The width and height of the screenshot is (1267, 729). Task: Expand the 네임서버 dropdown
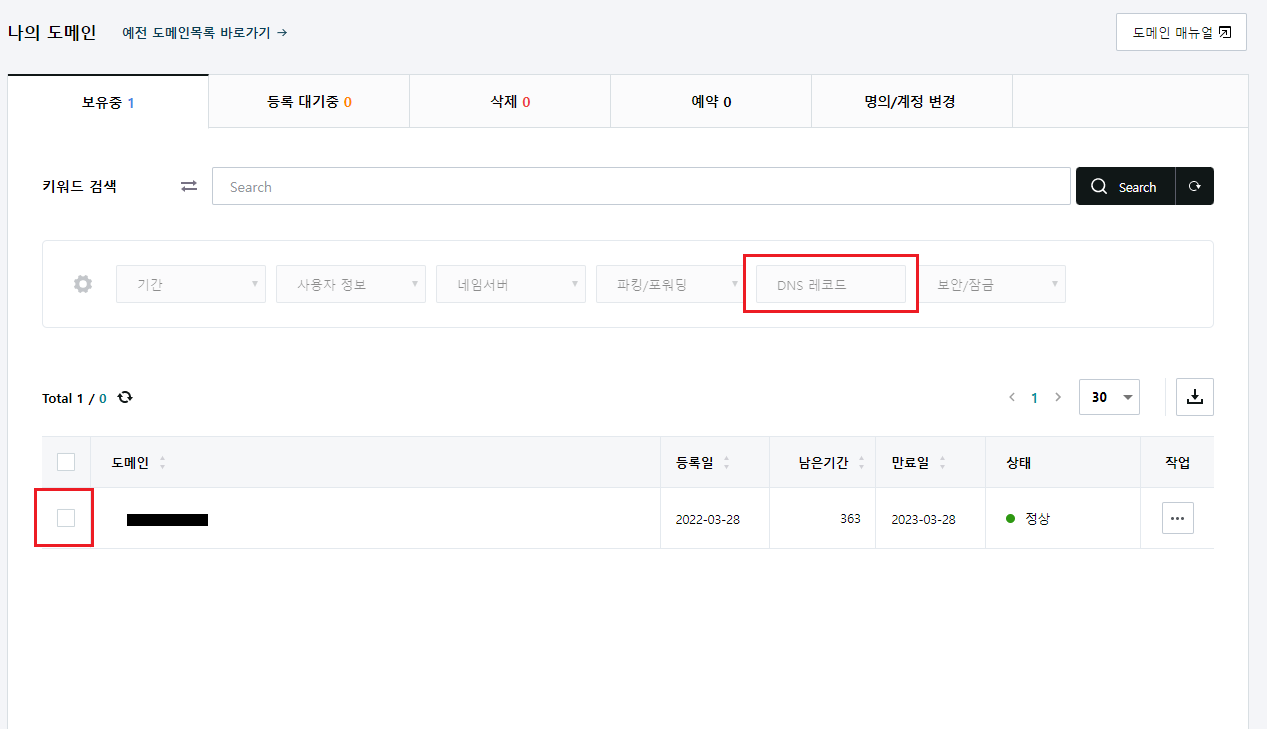[x=511, y=284]
